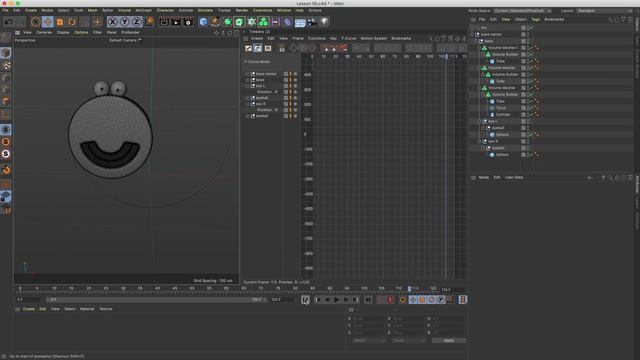
Task: Toggle Timeline checkbox for base center track
Action: pyautogui.click(x=286, y=74)
